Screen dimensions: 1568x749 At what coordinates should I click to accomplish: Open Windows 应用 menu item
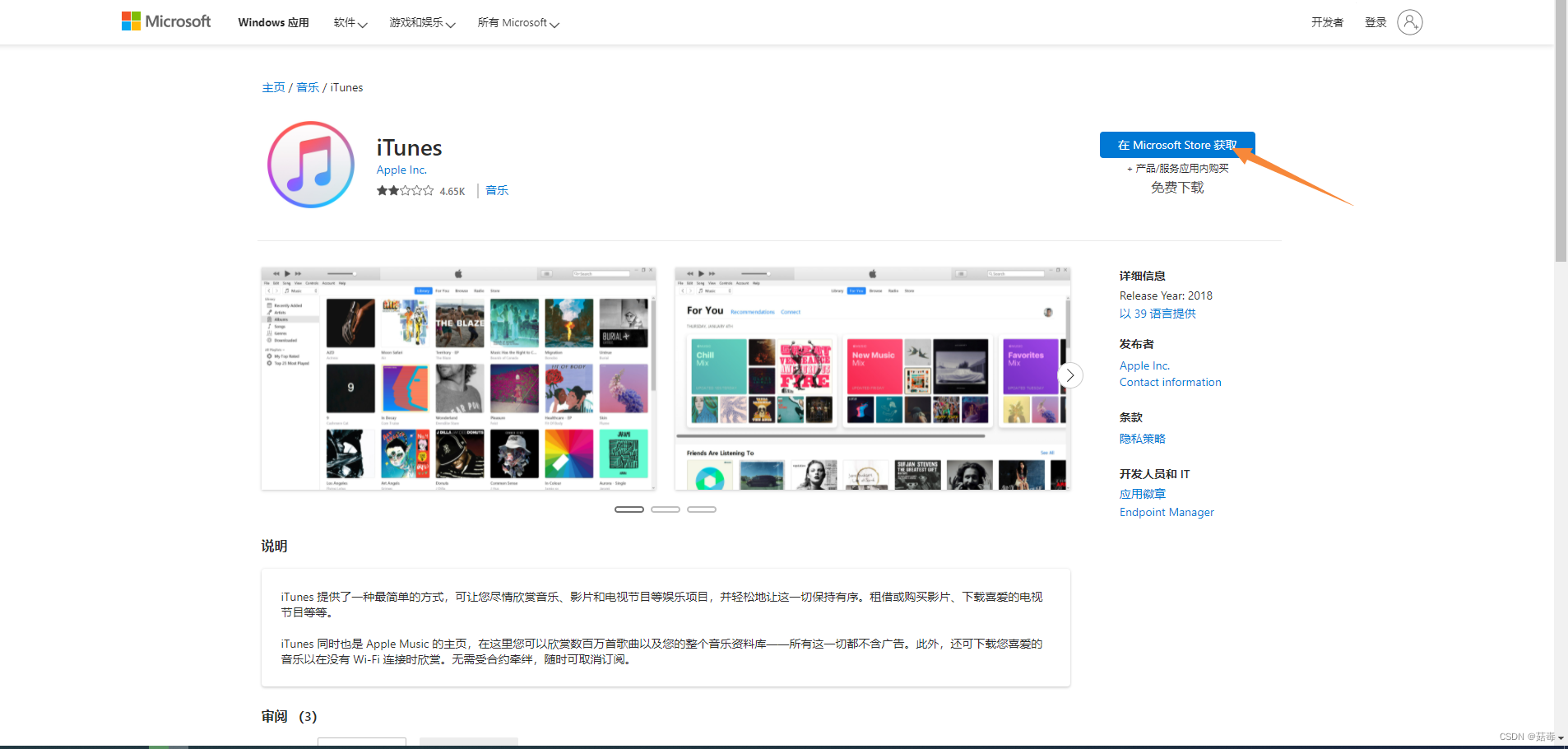click(273, 23)
